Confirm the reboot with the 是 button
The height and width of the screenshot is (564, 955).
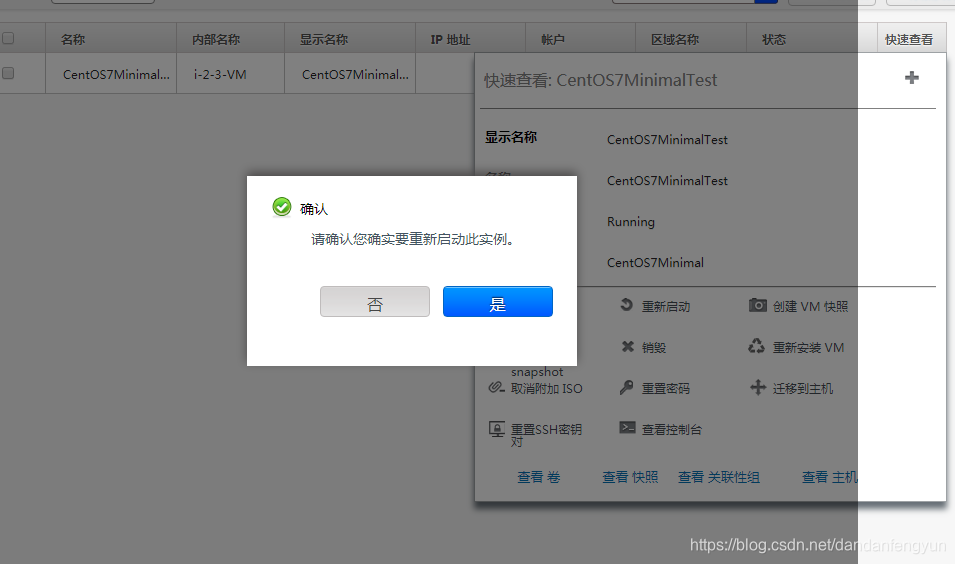498,301
